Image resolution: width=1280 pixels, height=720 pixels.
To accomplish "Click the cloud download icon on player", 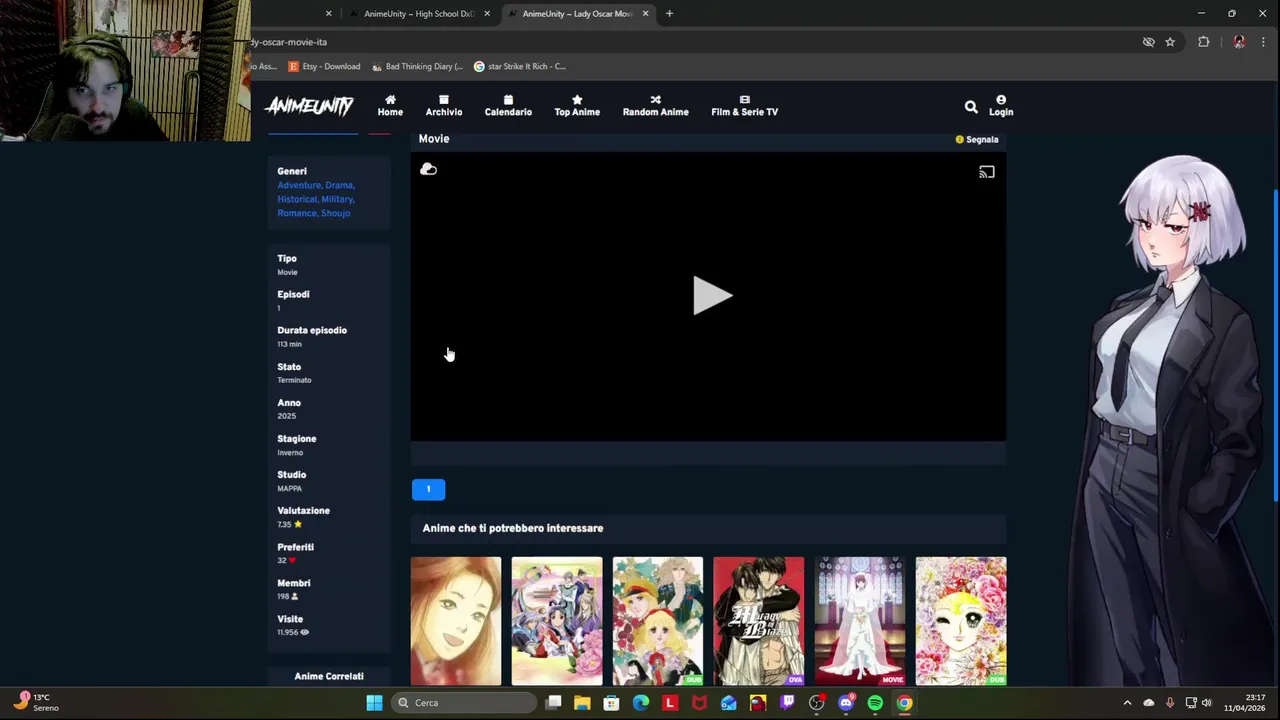I will [x=428, y=169].
